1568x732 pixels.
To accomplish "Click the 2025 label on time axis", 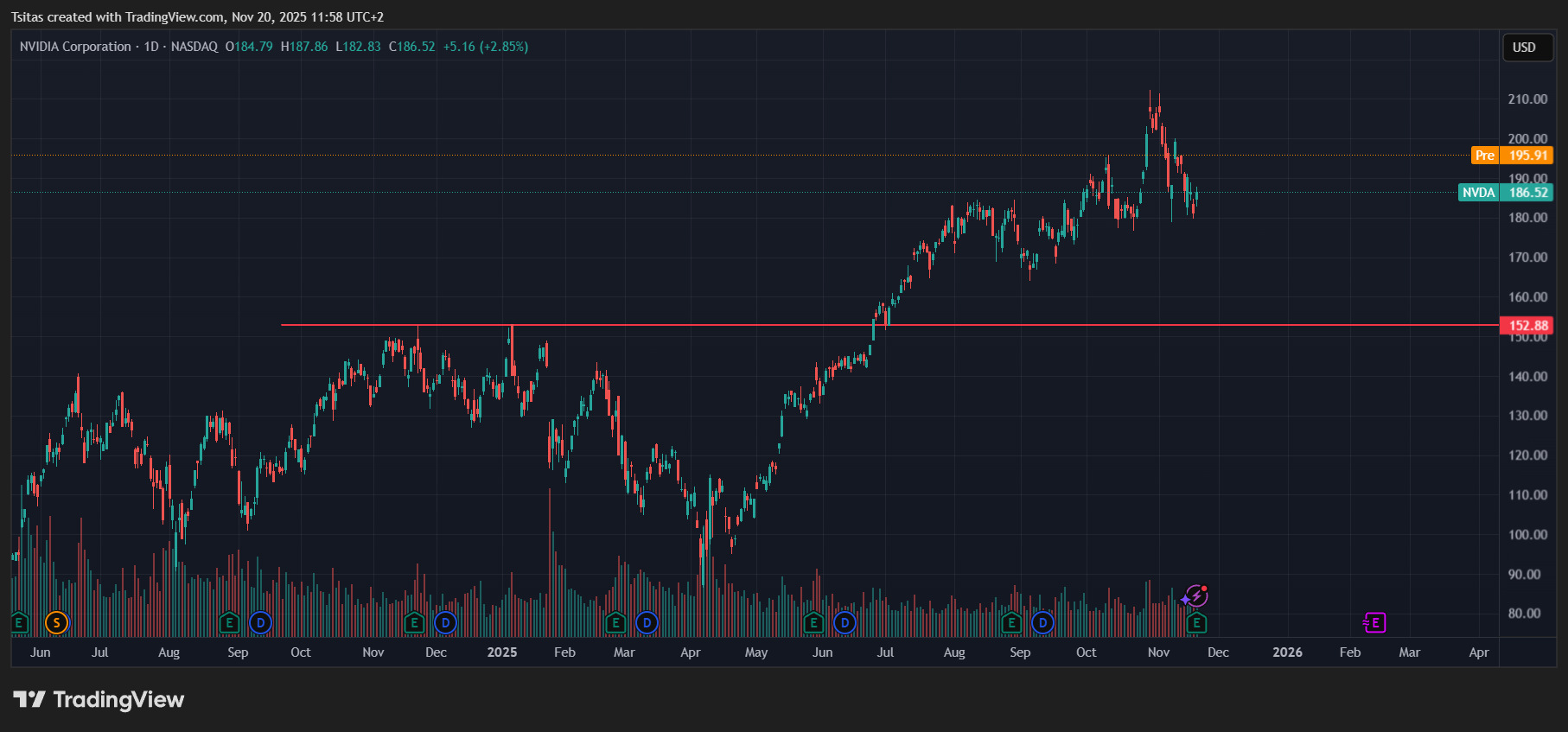I will [x=502, y=652].
